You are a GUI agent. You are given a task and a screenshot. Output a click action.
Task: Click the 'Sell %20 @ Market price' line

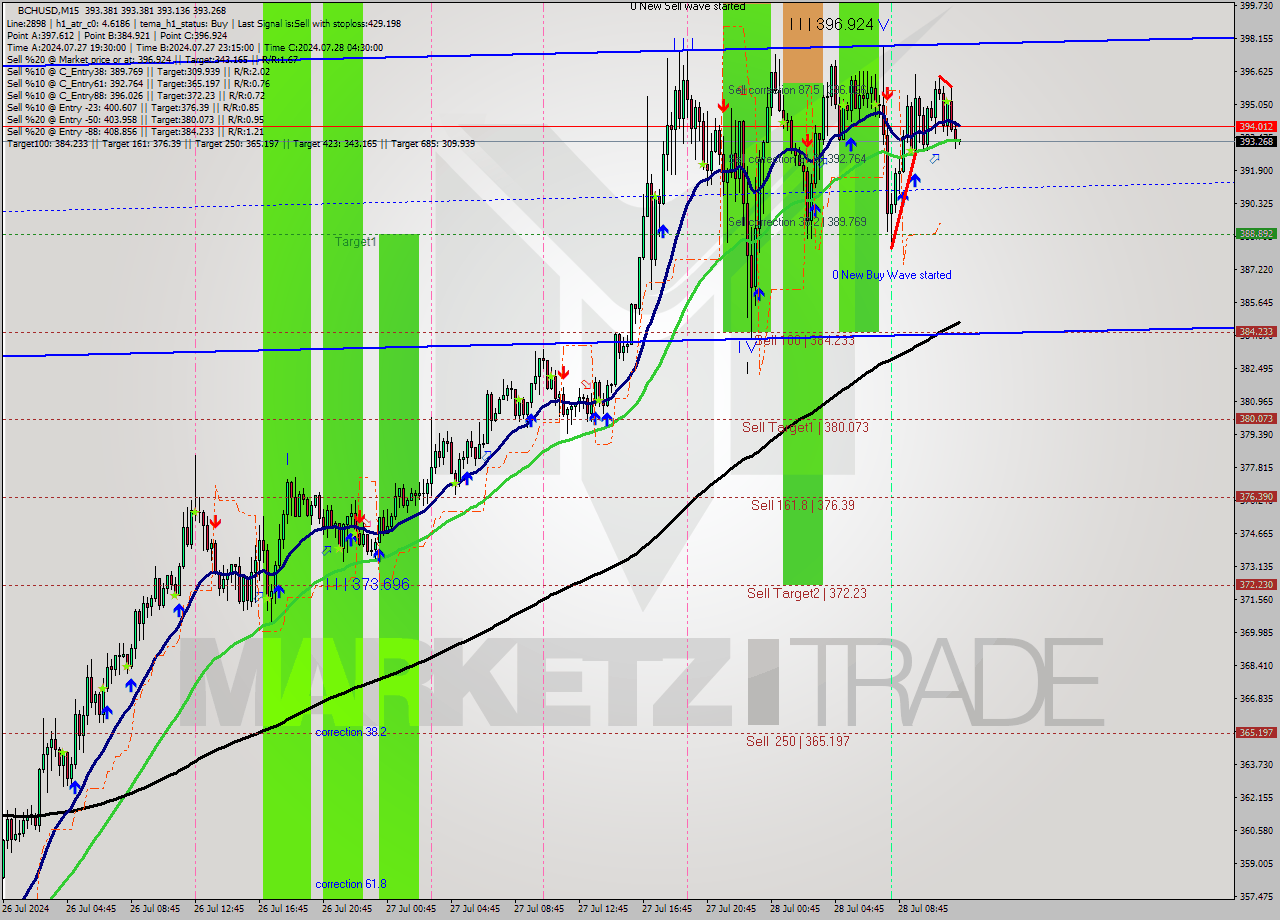point(152,59)
